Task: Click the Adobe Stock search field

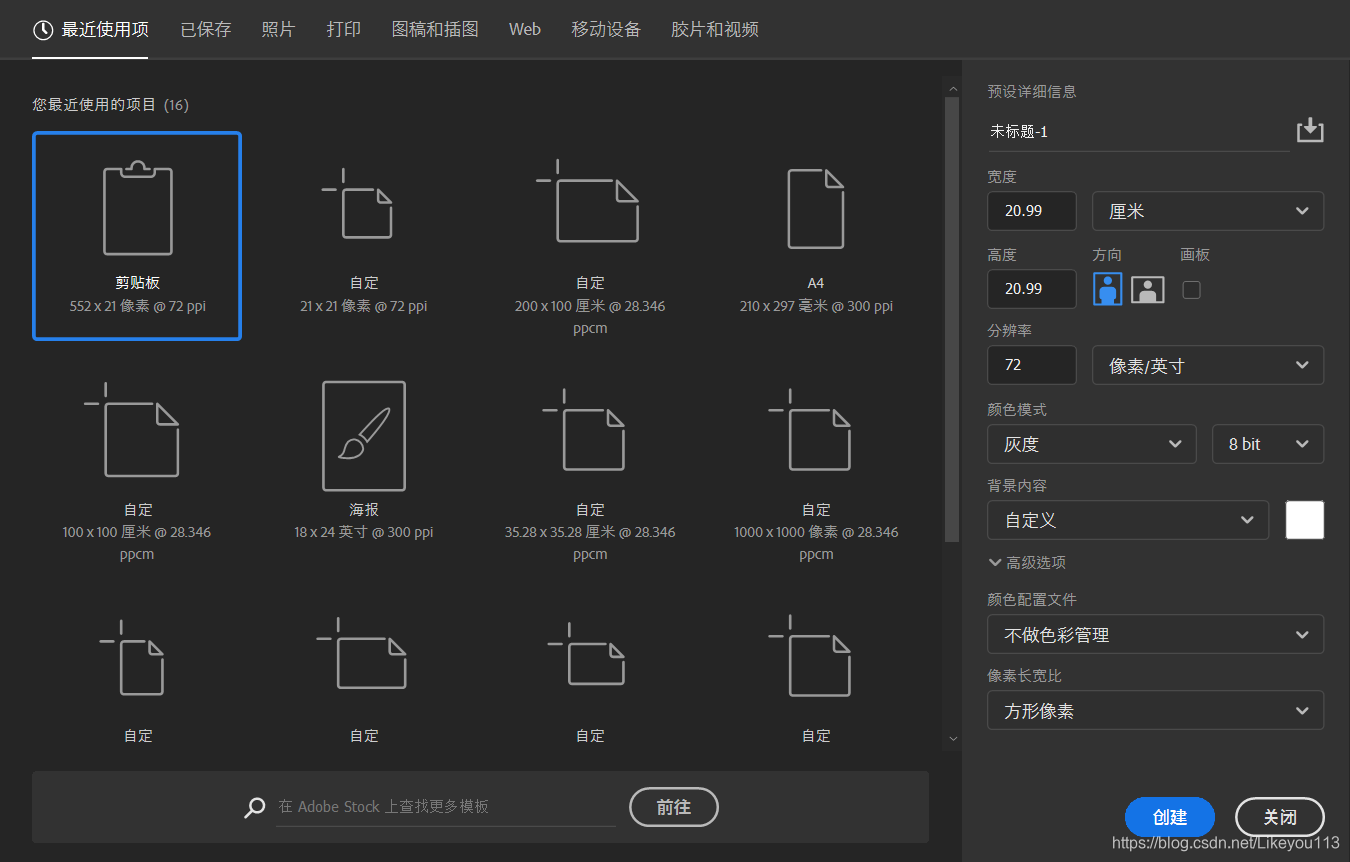Action: tap(446, 807)
